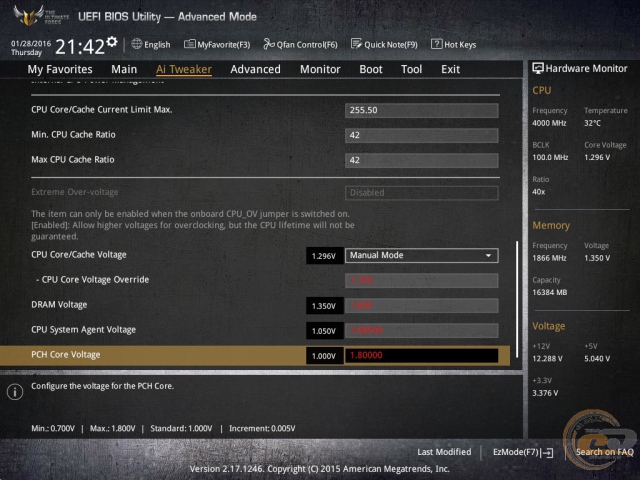
Task: Click the info circle icon in help area
Action: [x=15, y=392]
